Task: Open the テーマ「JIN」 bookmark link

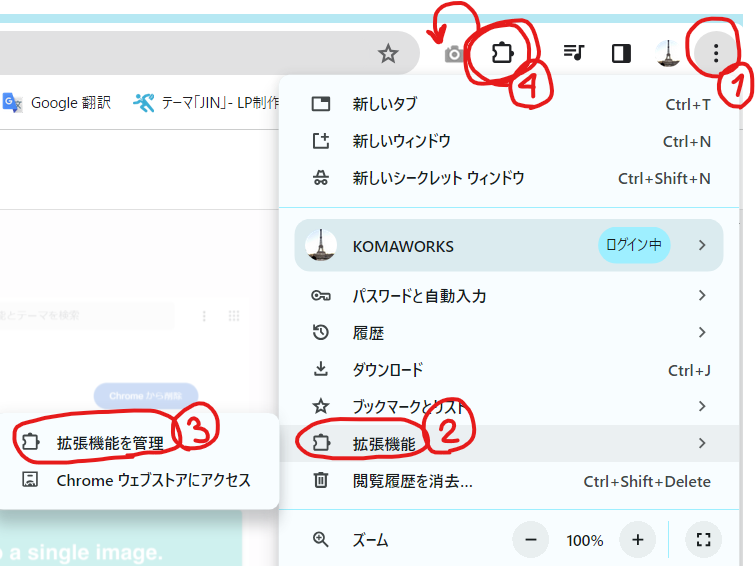Action: click(x=207, y=102)
